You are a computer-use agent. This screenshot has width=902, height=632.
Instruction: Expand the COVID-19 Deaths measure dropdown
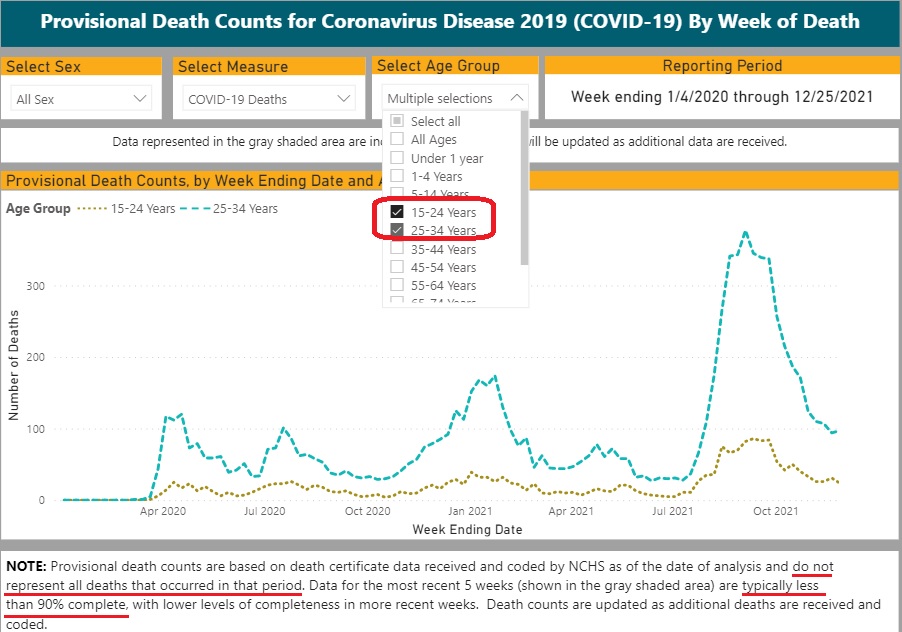269,98
